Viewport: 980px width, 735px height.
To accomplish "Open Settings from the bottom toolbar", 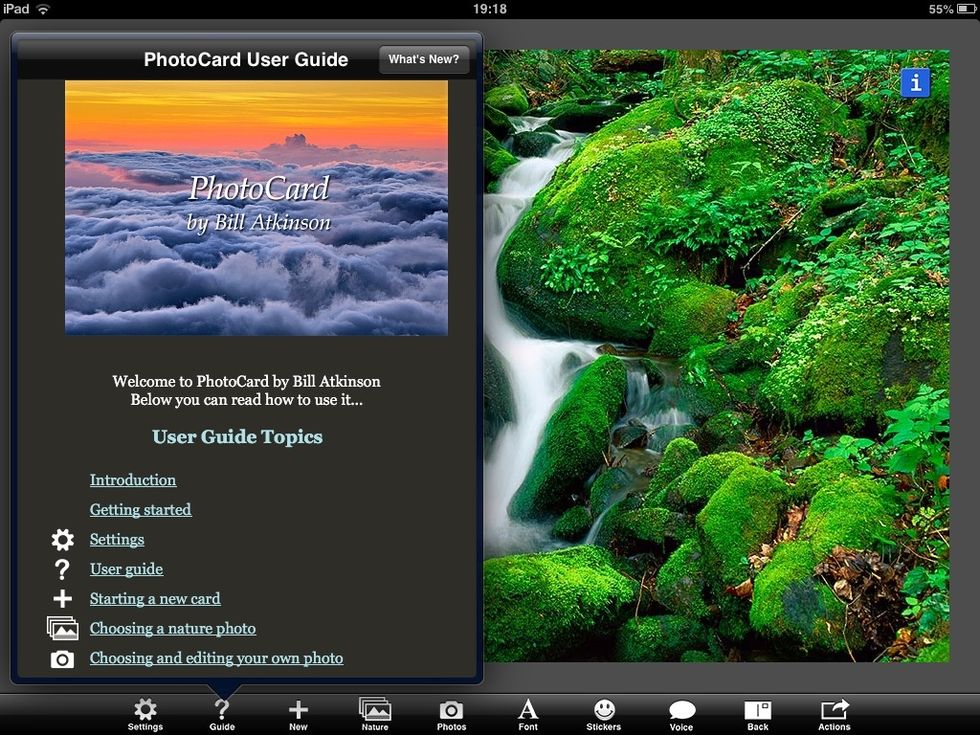I will (145, 714).
